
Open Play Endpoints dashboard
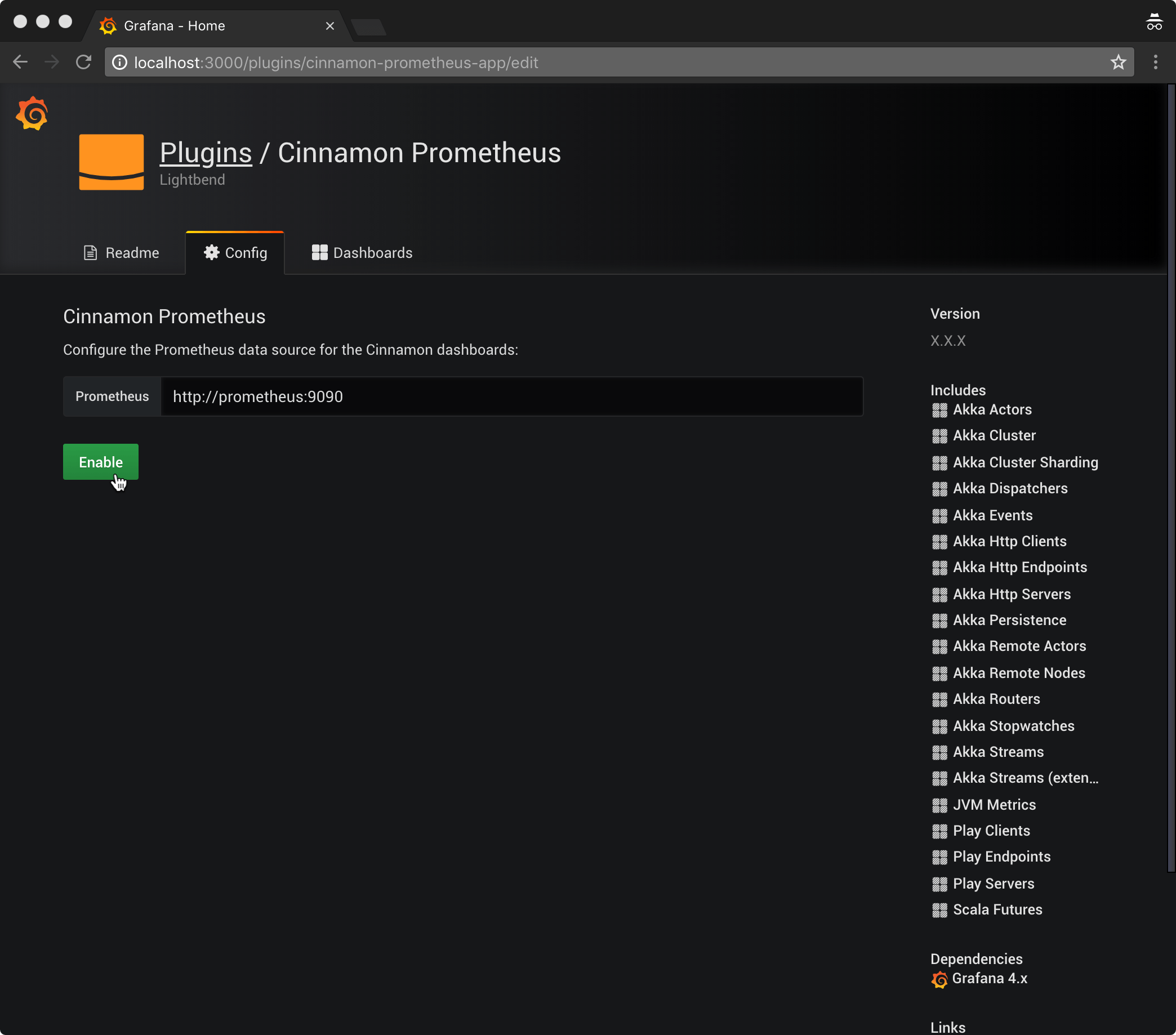[x=1001, y=856]
